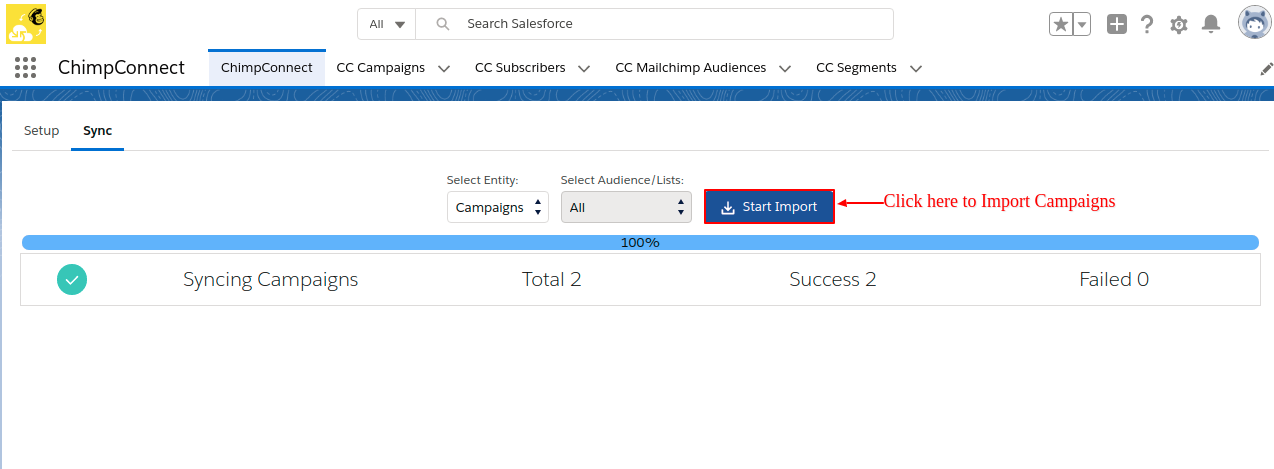
Task: Click the ChimpConnect Mailchimp logo
Action: [x=26, y=24]
